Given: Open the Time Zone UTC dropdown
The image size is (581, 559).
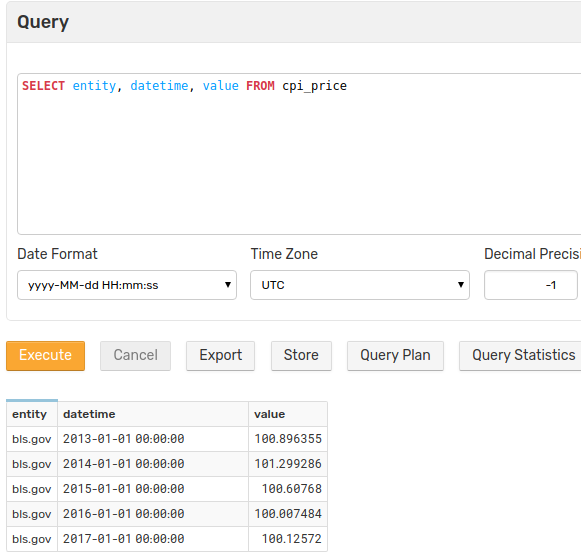Looking at the screenshot, I should click(x=360, y=285).
